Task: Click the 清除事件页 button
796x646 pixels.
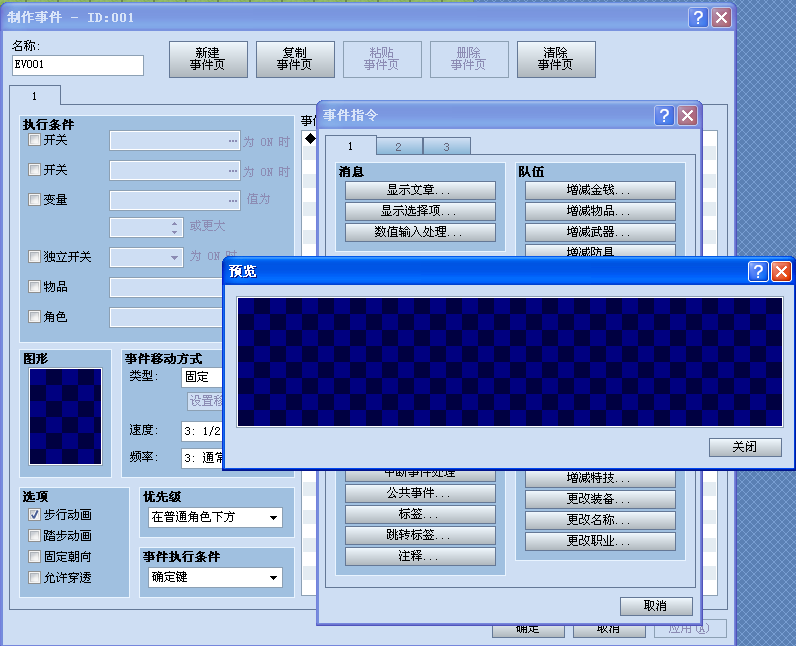Action: coord(556,59)
